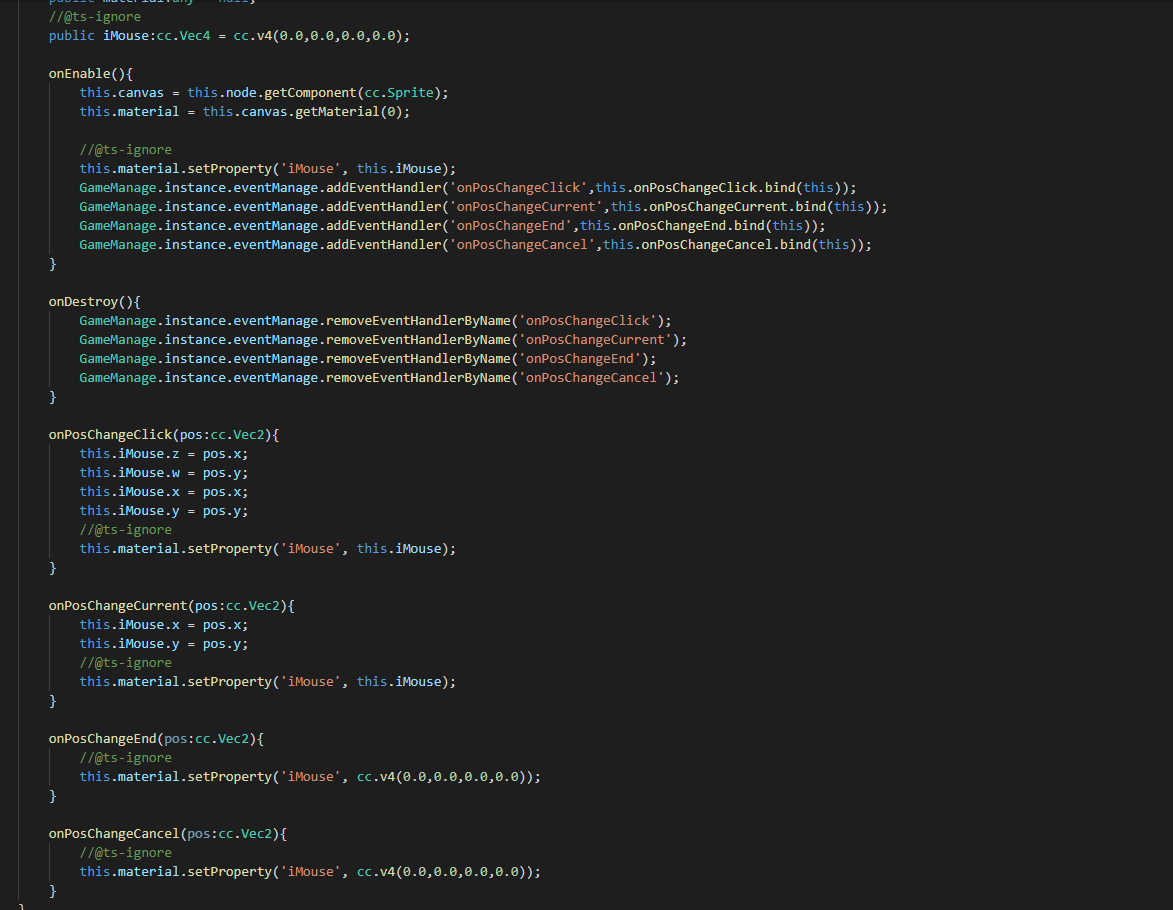The width and height of the screenshot is (1173, 910).
Task: Click the getComponent call
Action: tap(295, 93)
